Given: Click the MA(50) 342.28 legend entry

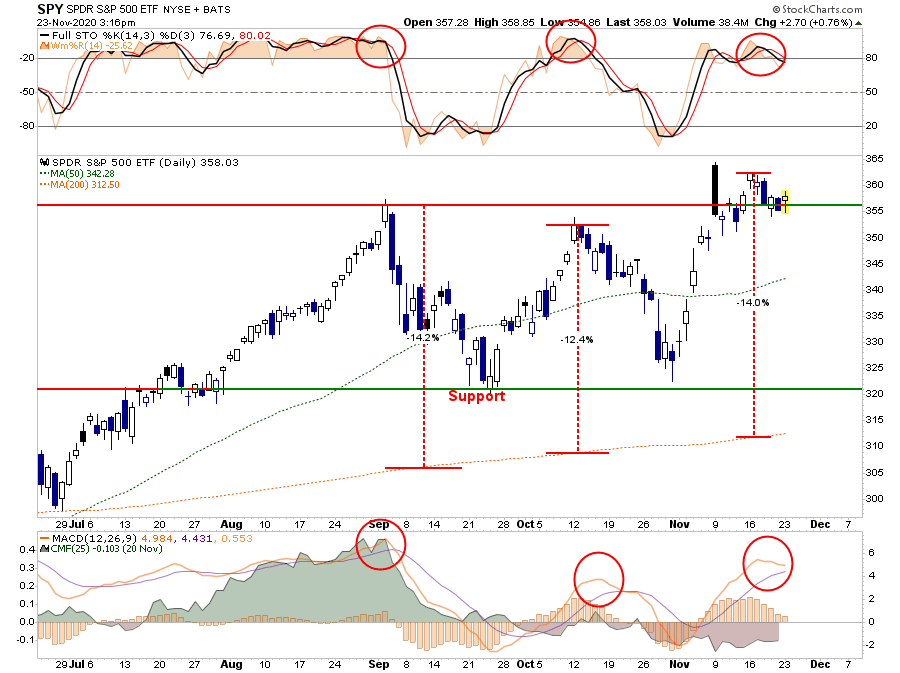Looking at the screenshot, I should point(77,173).
